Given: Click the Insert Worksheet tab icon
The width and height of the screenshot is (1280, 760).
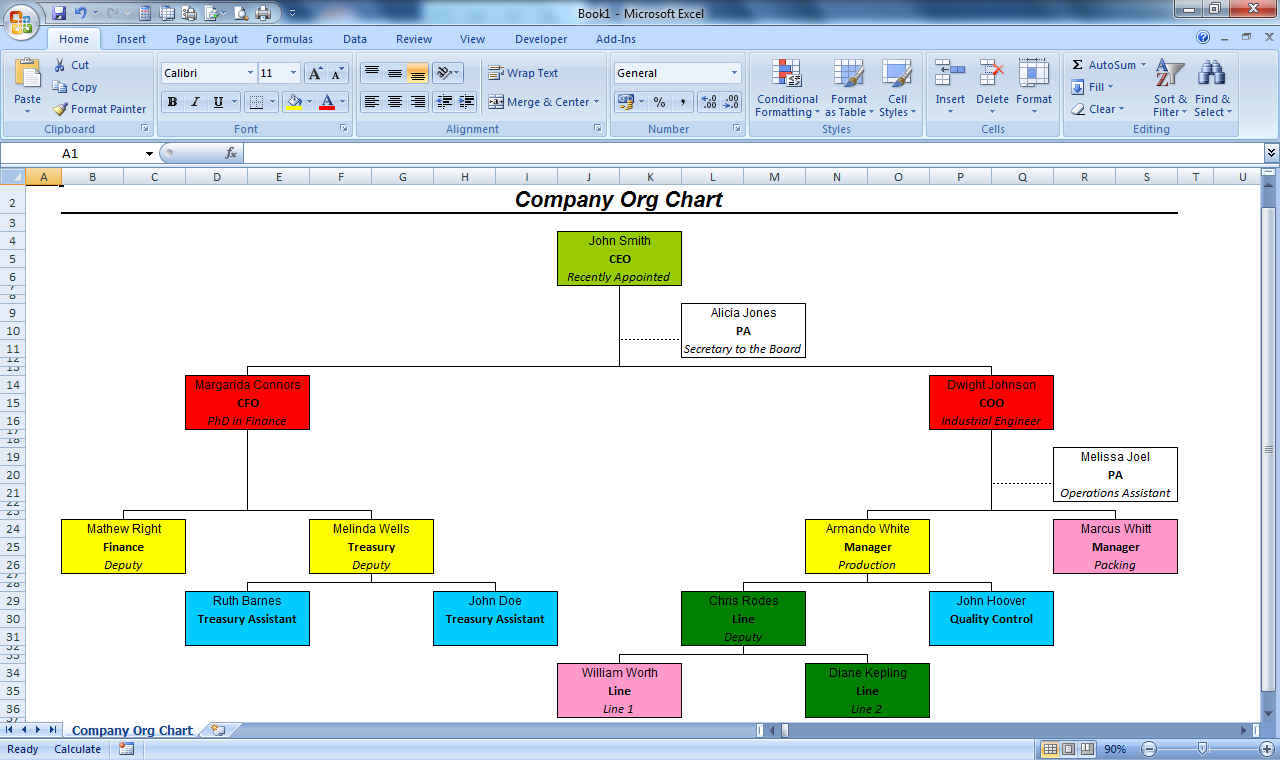Looking at the screenshot, I should pos(217,731).
